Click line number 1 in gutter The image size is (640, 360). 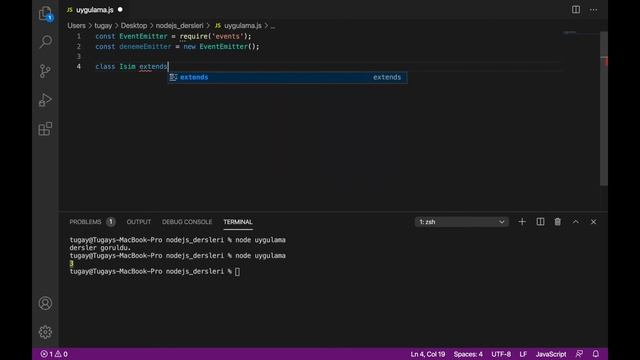tap(79, 36)
